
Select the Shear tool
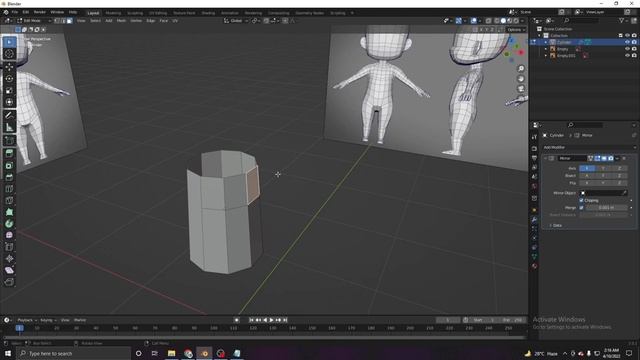pos(9,270)
